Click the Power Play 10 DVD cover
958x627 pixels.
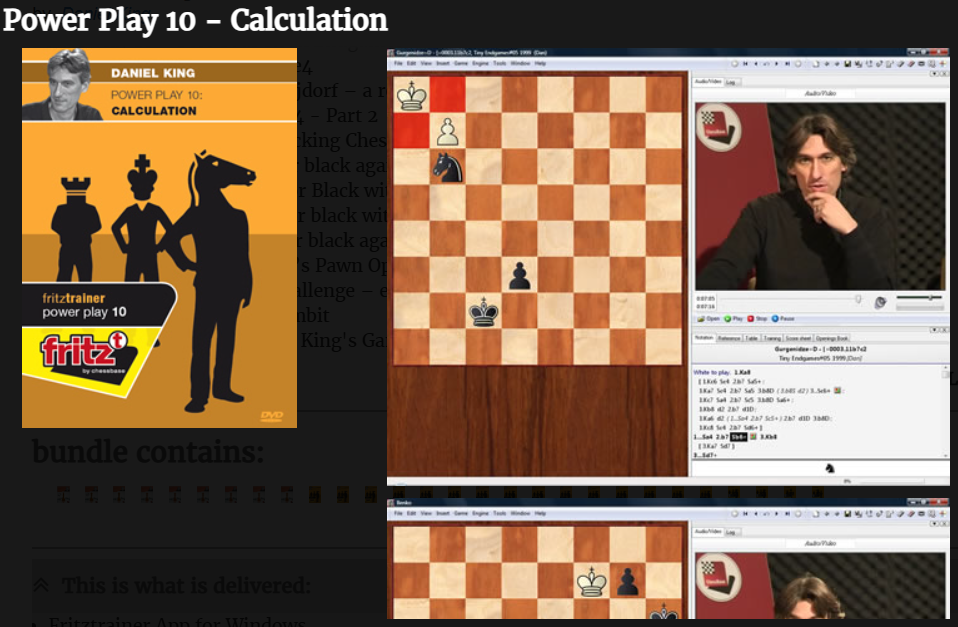(159, 238)
